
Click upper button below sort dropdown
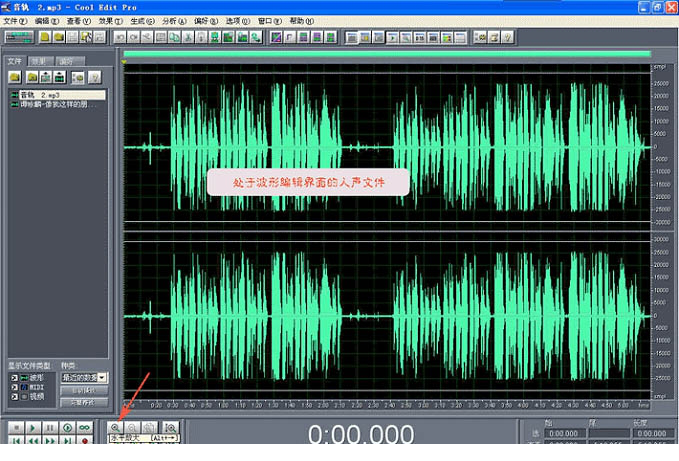point(84,390)
